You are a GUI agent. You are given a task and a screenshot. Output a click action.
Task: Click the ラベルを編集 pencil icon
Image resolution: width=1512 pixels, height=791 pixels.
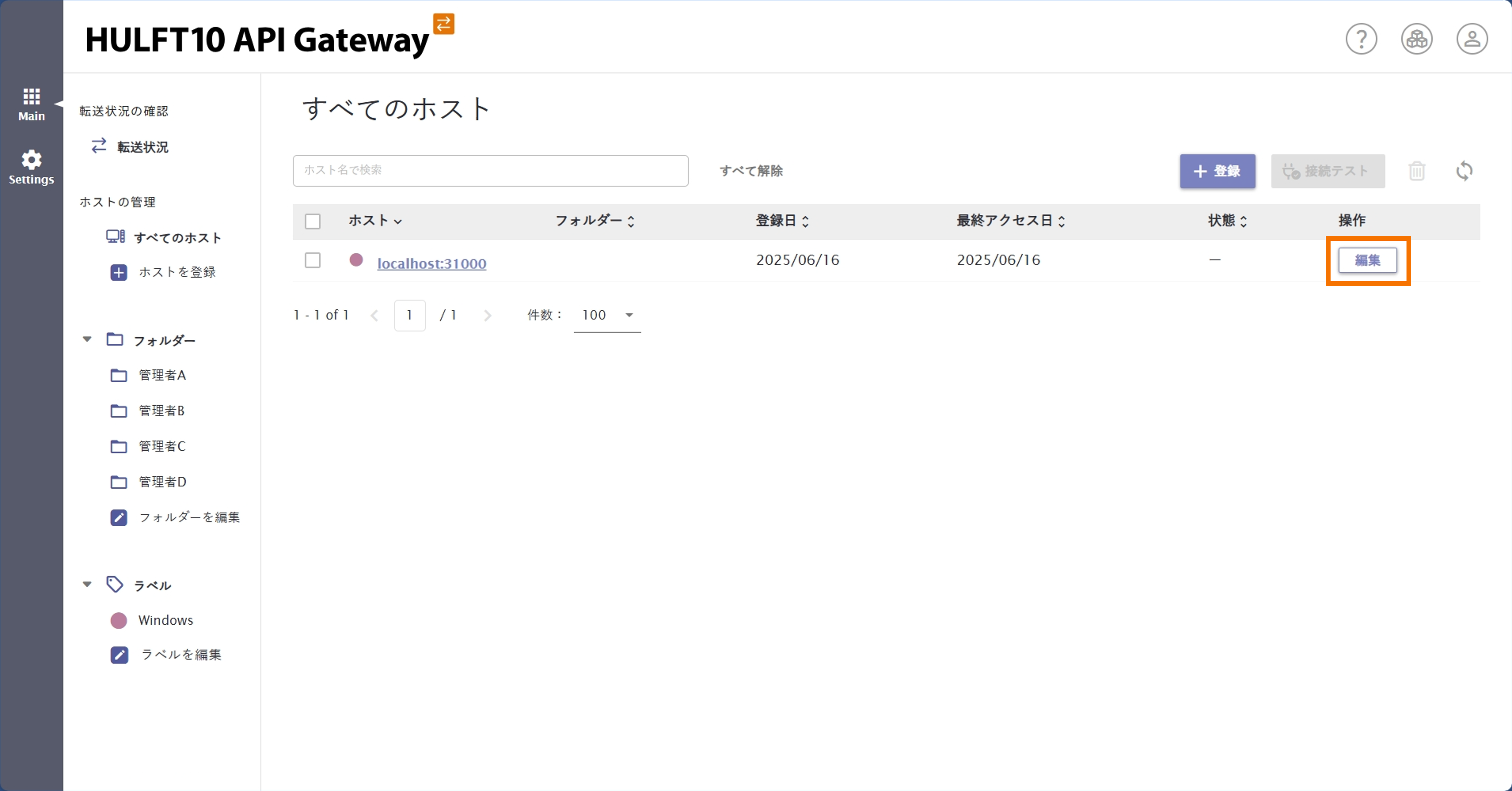pos(119,655)
